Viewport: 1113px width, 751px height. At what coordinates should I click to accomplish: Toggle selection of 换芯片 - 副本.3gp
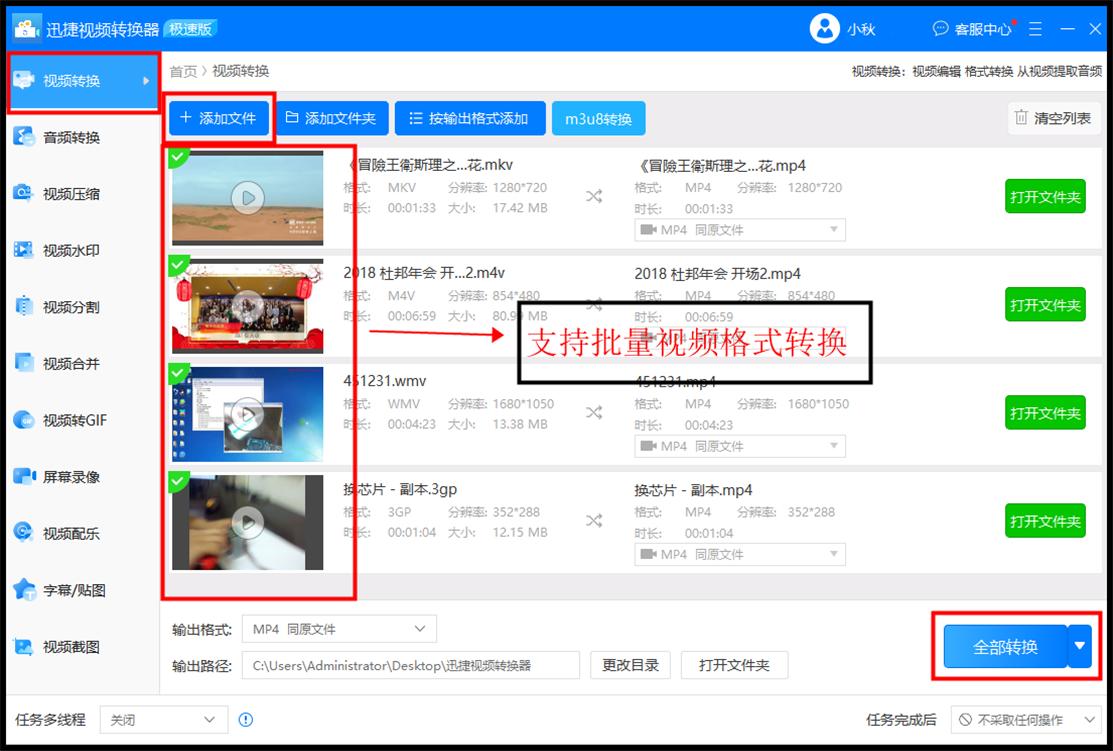[x=181, y=481]
